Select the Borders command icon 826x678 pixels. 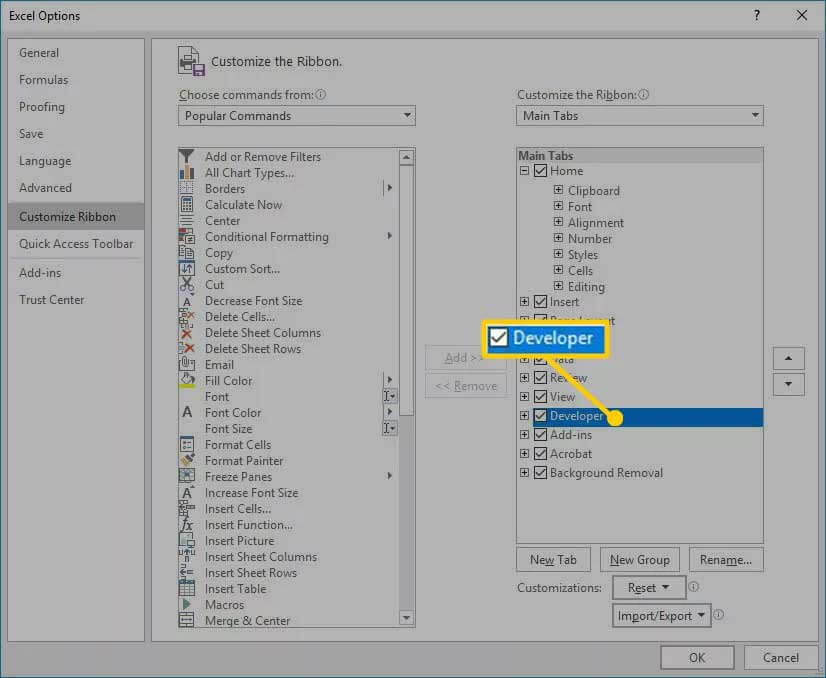pos(187,188)
